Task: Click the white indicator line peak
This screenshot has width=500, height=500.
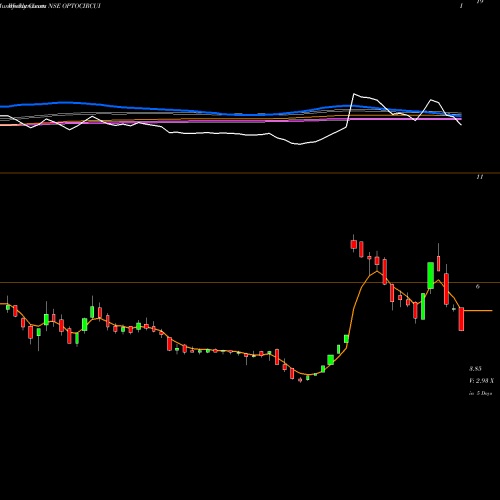Action: (354, 94)
